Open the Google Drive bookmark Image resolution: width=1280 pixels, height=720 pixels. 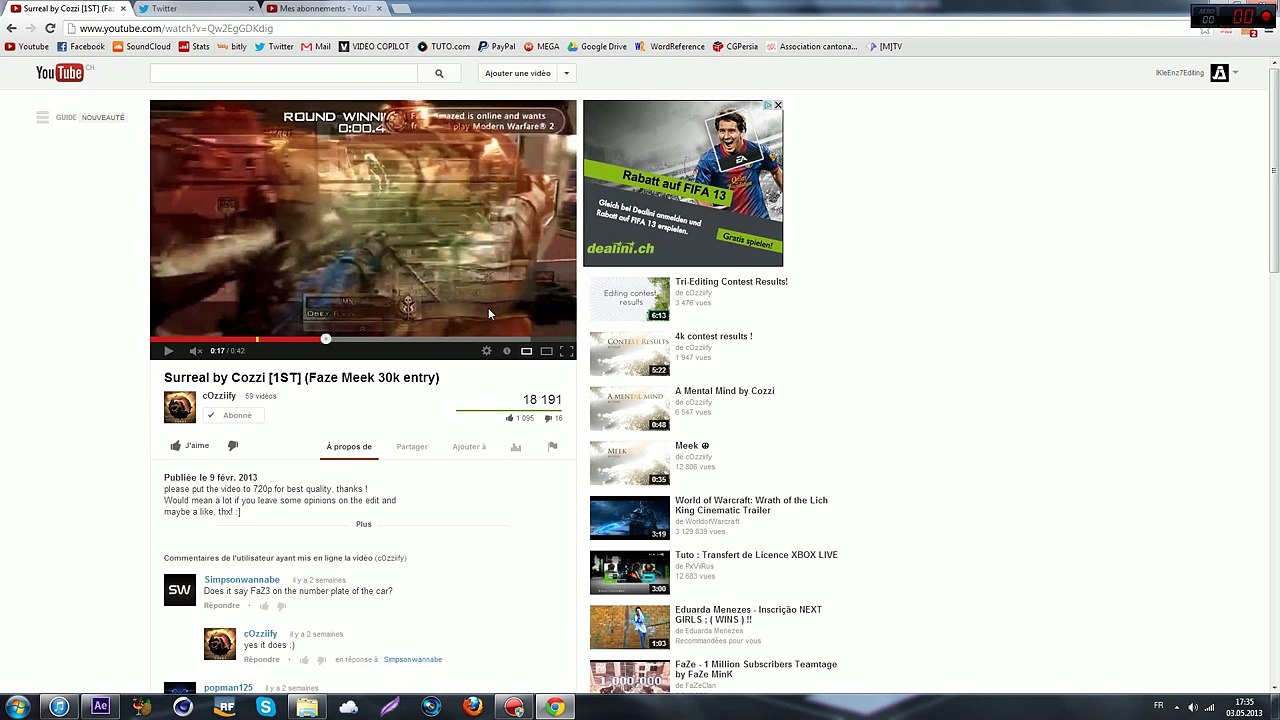pyautogui.click(x=597, y=46)
